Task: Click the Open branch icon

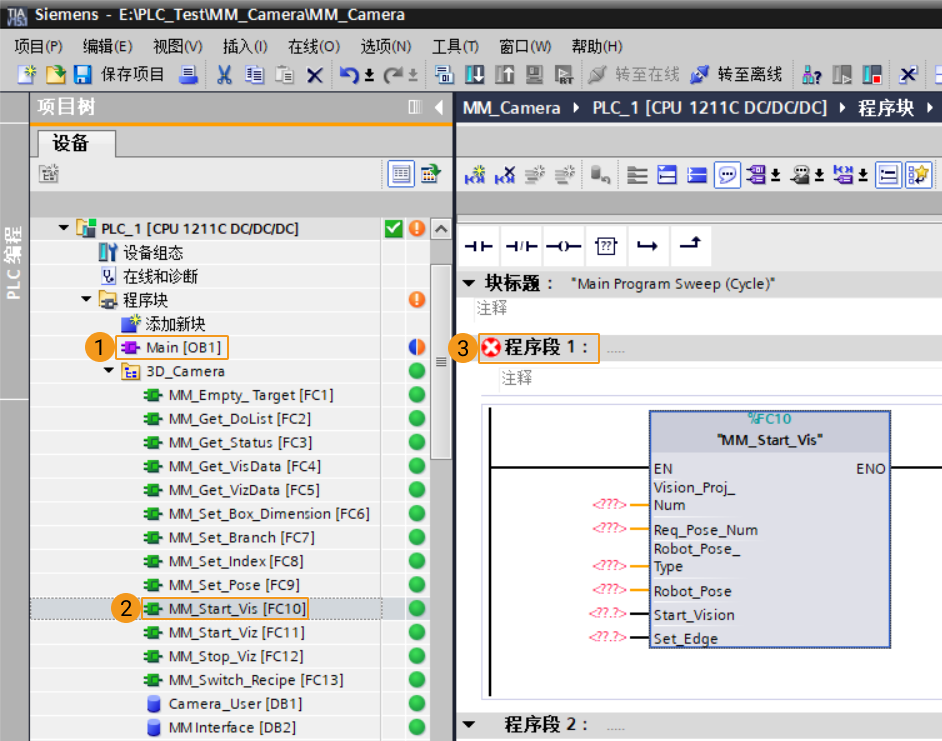Action: click(647, 246)
